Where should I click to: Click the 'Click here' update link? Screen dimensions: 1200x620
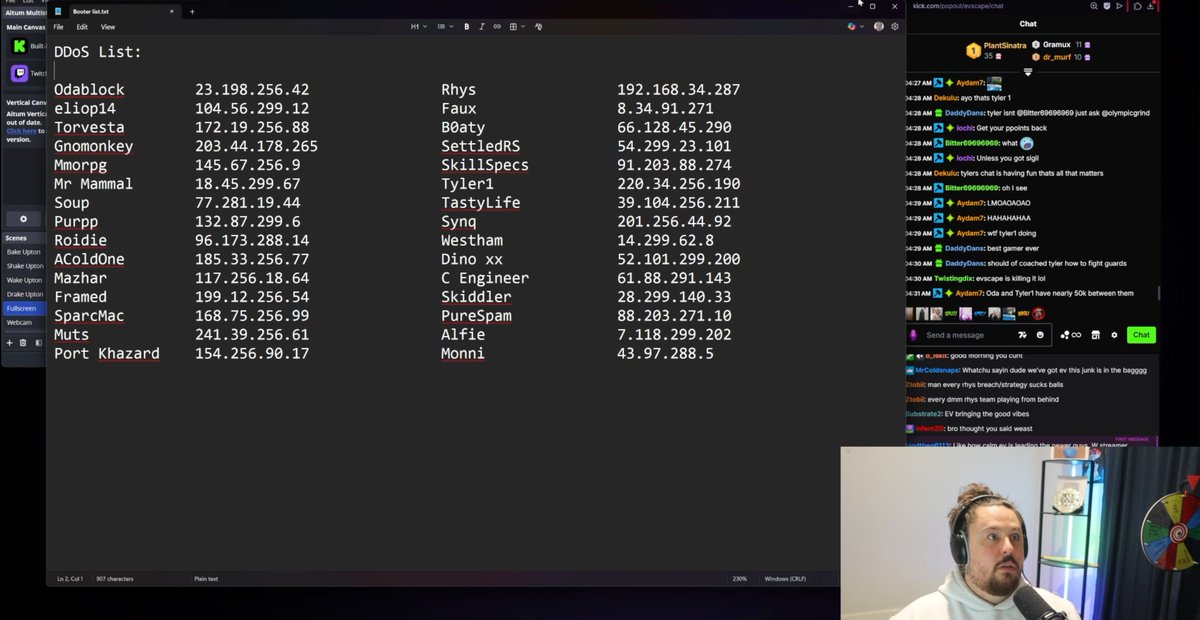point(22,131)
